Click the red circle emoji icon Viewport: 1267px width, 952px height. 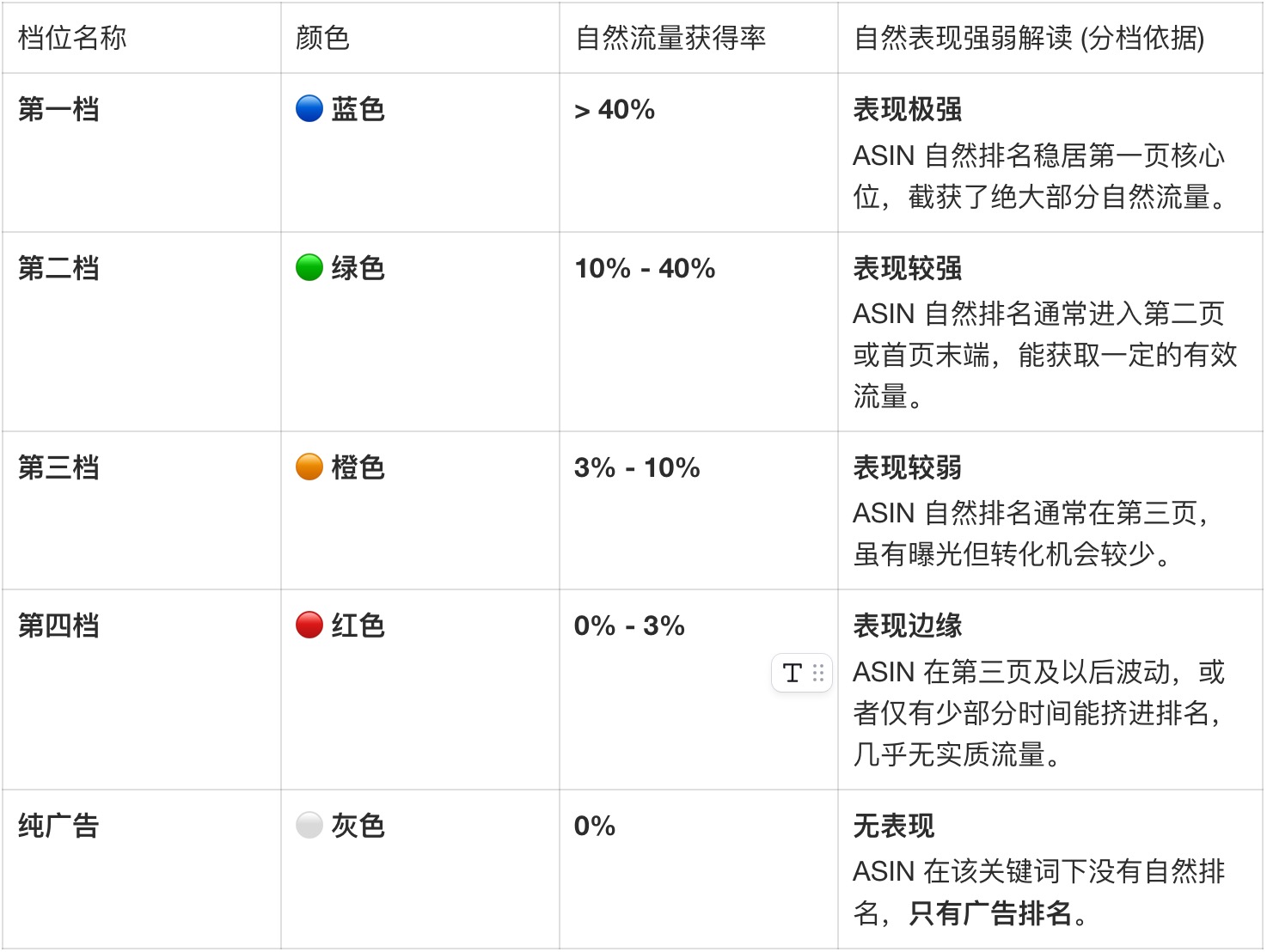coord(309,626)
